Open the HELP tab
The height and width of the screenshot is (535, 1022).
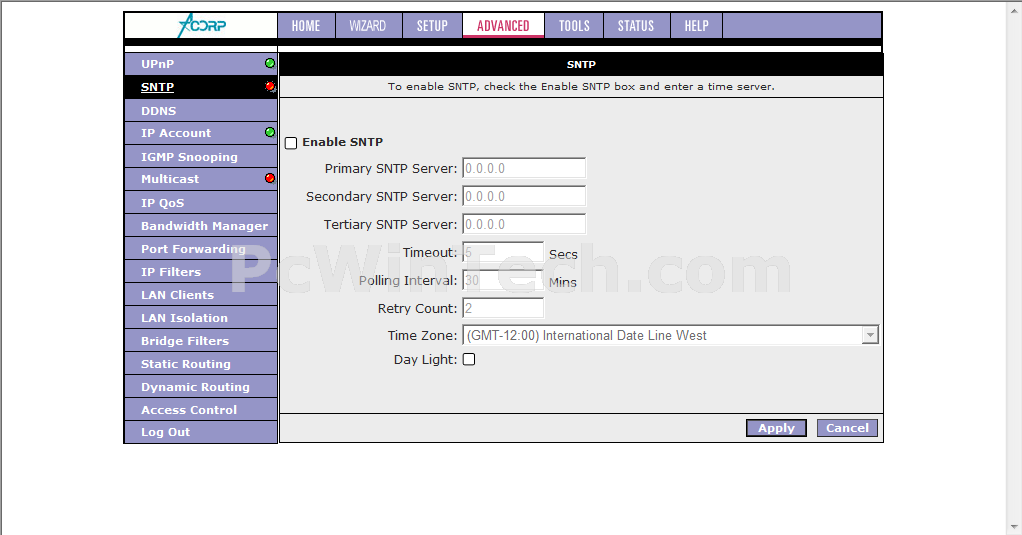(696, 25)
